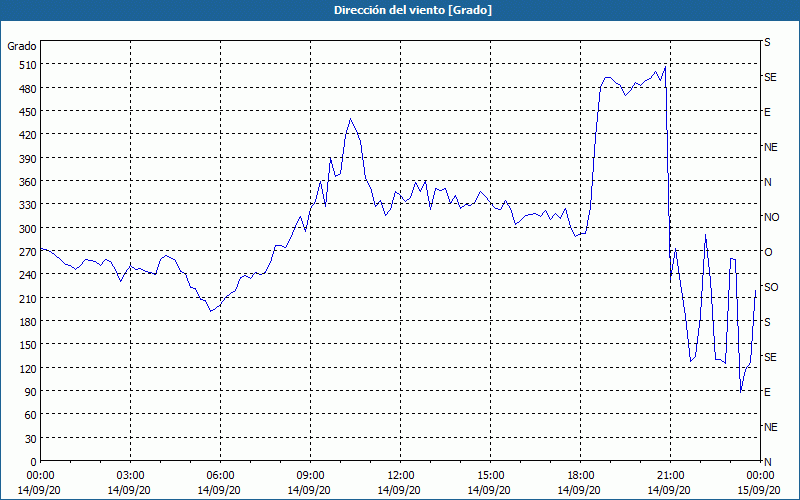800x500 pixels.
Task: Select the 390 value on the left axis
Action: tap(28, 159)
